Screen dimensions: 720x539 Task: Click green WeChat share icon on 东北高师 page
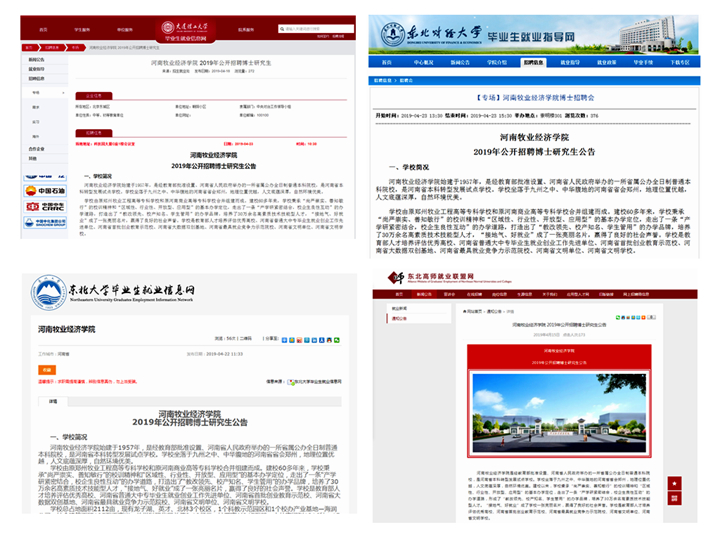click(x=618, y=317)
